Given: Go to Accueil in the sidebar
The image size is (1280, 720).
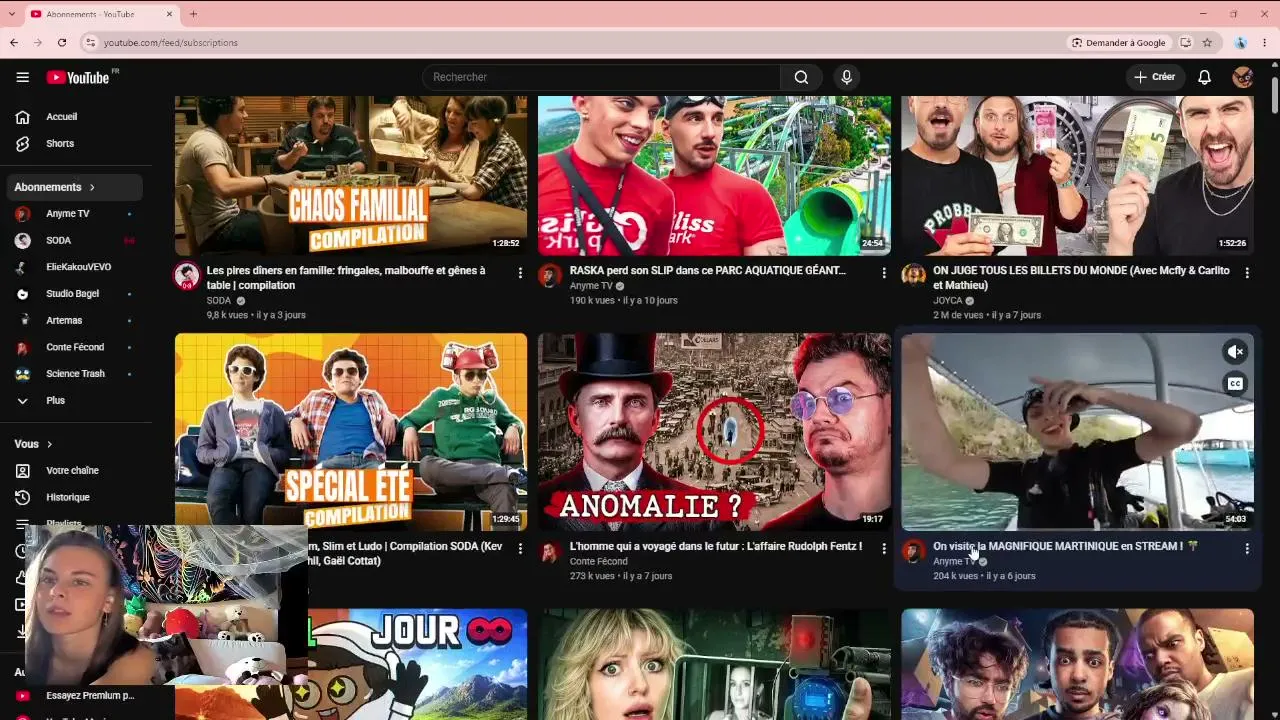Looking at the screenshot, I should (x=75, y=117).
